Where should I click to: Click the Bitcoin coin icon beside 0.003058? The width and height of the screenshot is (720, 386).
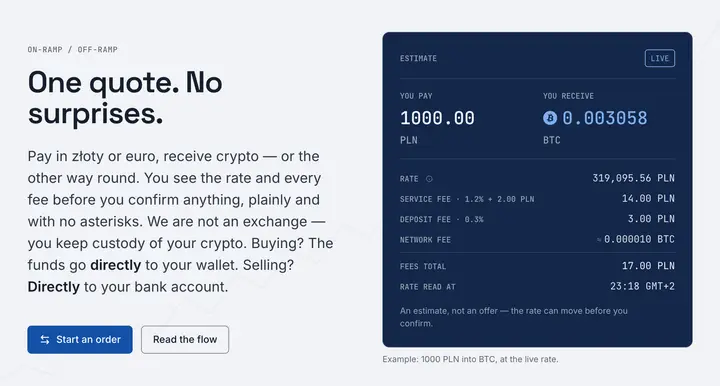[550, 118]
